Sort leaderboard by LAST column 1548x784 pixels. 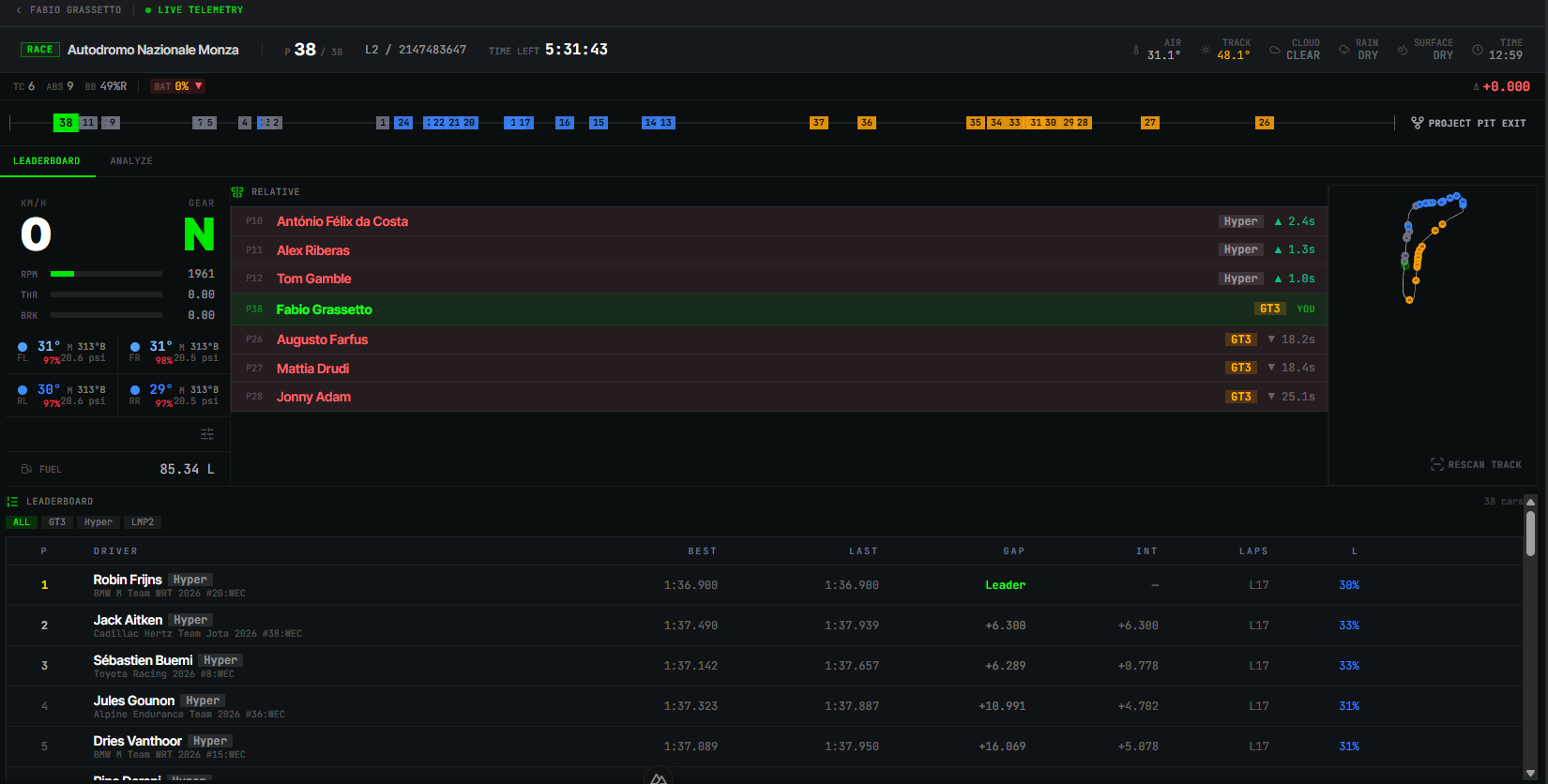(x=863, y=551)
